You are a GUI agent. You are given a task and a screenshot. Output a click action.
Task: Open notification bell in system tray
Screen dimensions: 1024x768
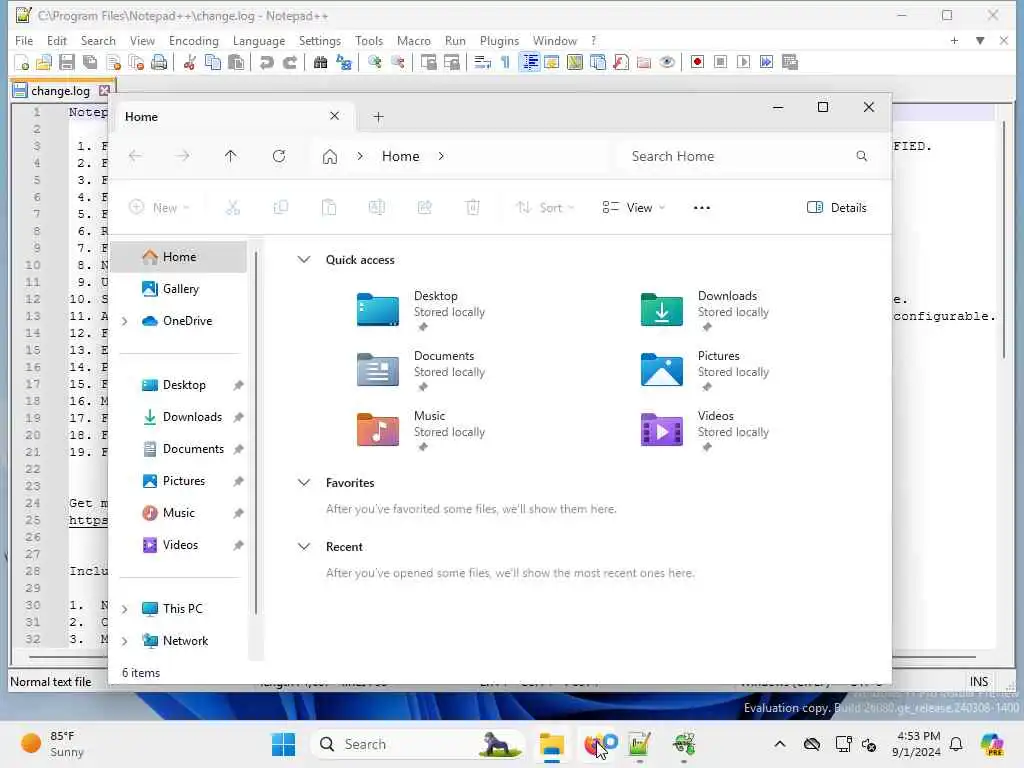(956, 744)
